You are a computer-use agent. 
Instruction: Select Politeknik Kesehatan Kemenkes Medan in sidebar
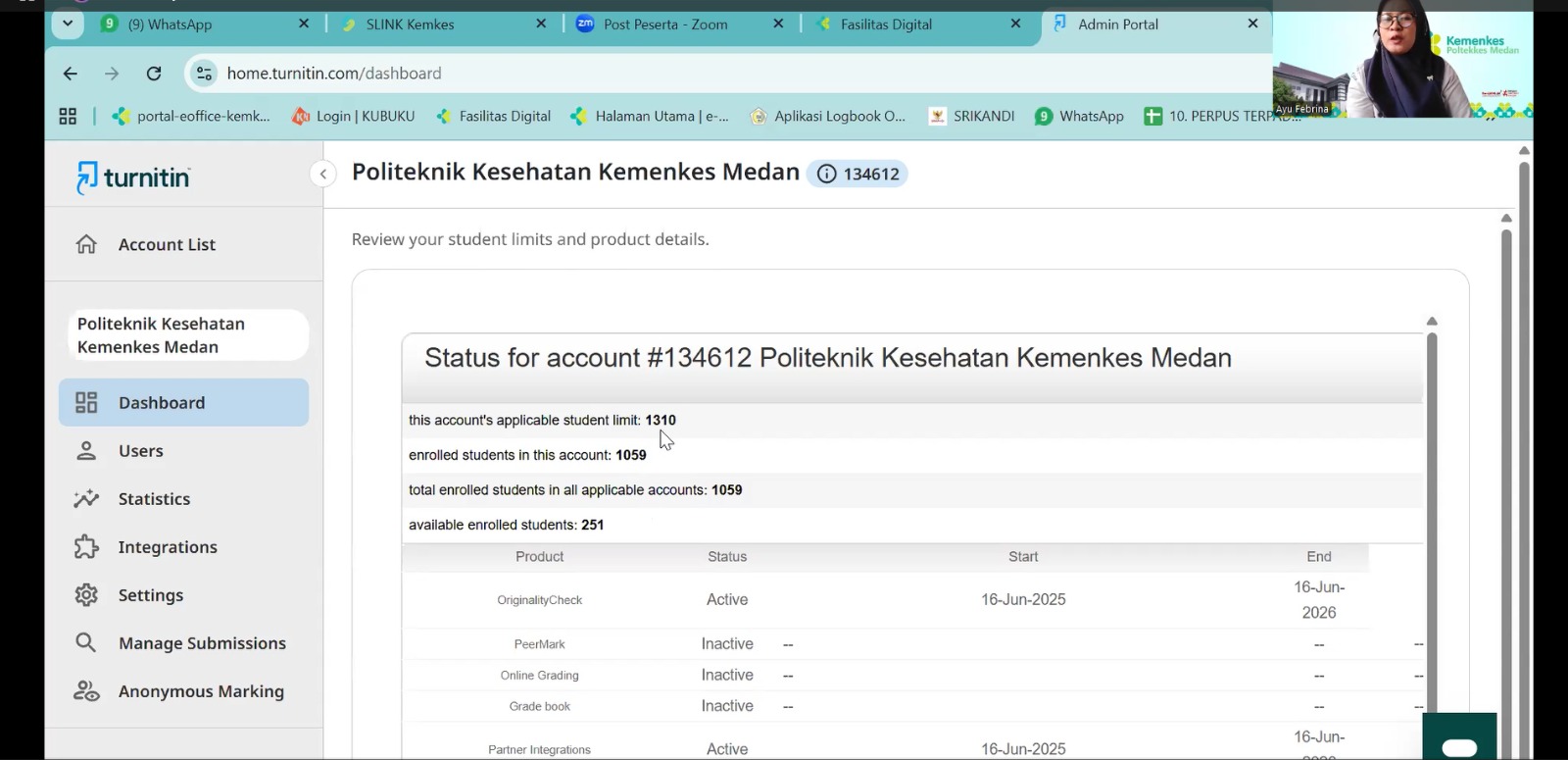coord(183,335)
